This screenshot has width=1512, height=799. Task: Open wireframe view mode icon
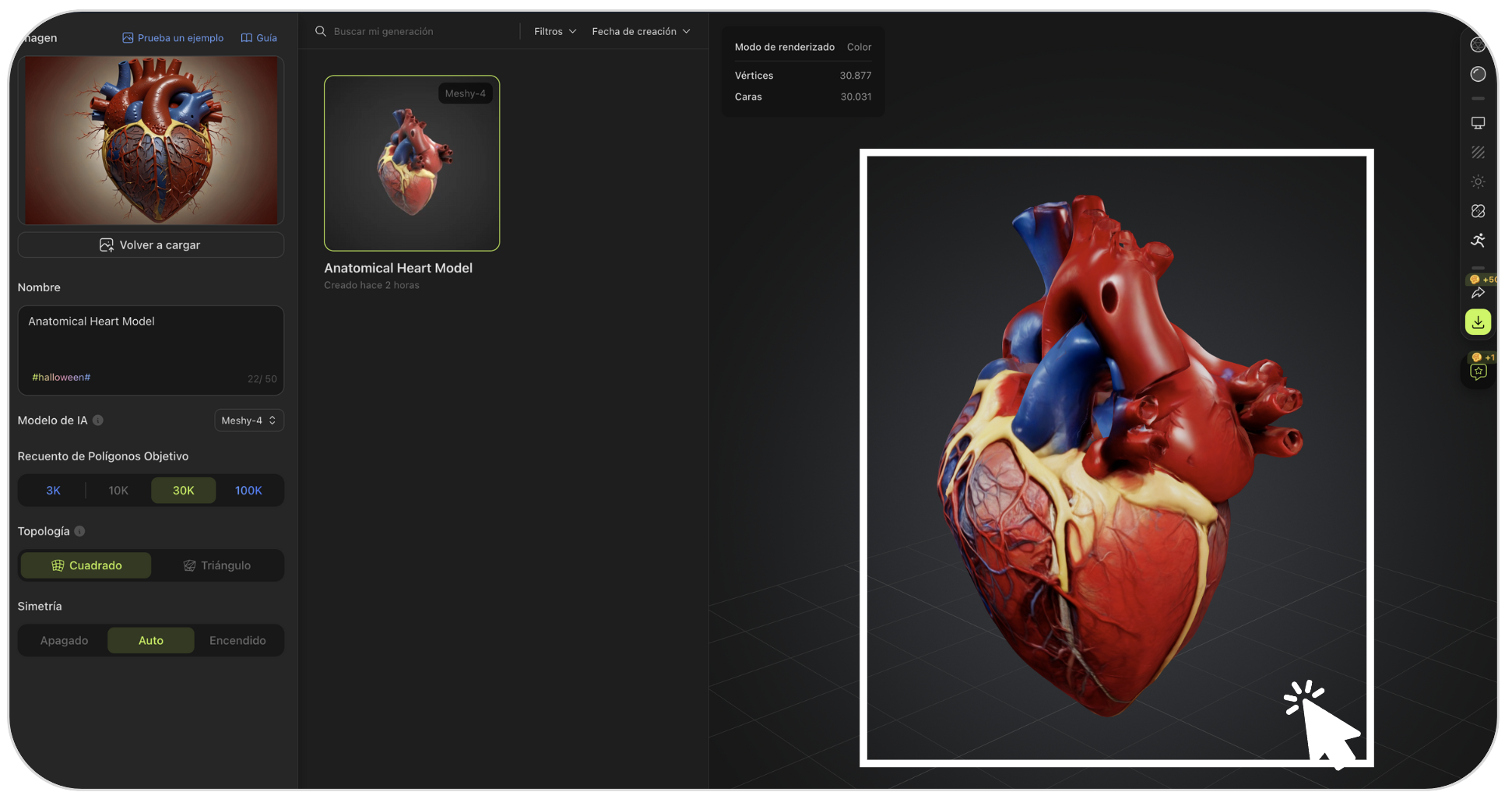click(1478, 45)
